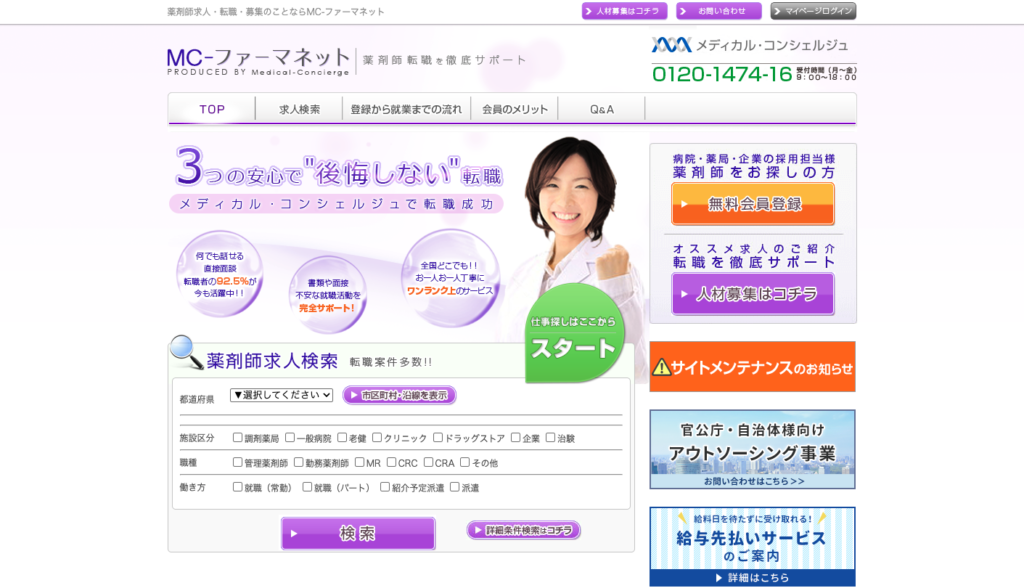This screenshot has height=588, width=1024.
Task: Open the Q&A navigation tab
Action: [602, 110]
